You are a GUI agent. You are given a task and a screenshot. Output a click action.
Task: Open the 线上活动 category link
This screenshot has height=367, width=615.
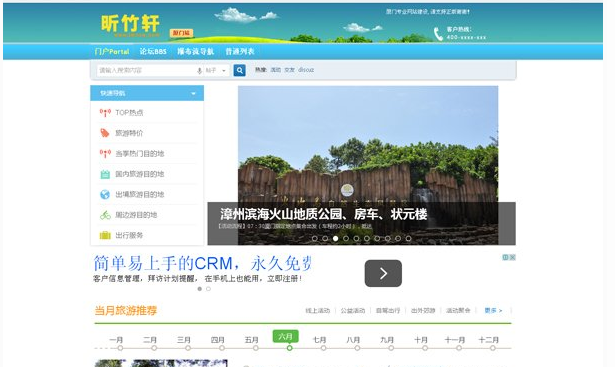coord(318,311)
